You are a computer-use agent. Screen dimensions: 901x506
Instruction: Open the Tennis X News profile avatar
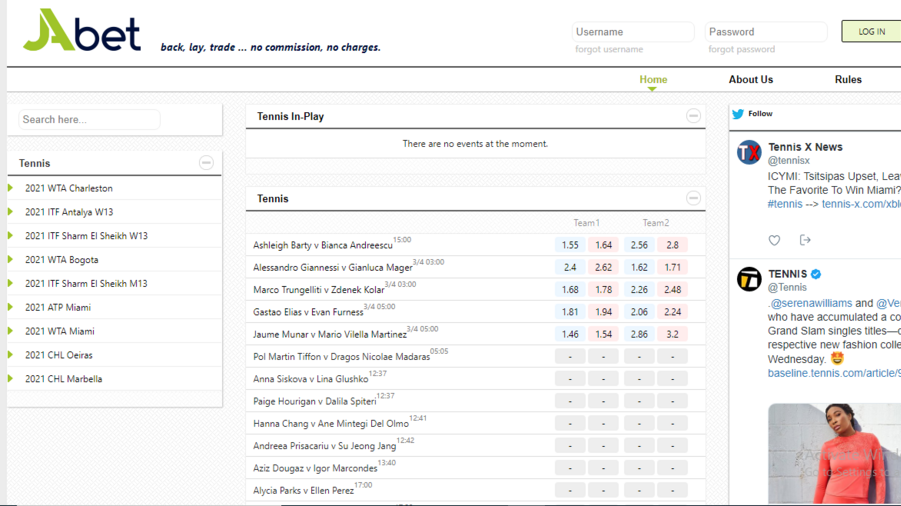pos(749,153)
